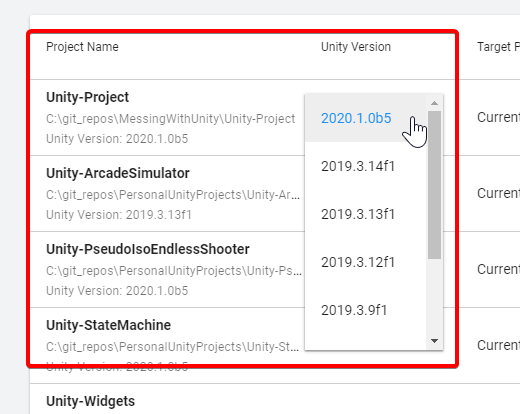Sort by Project Name column header
The width and height of the screenshot is (520, 414).
coord(82,47)
